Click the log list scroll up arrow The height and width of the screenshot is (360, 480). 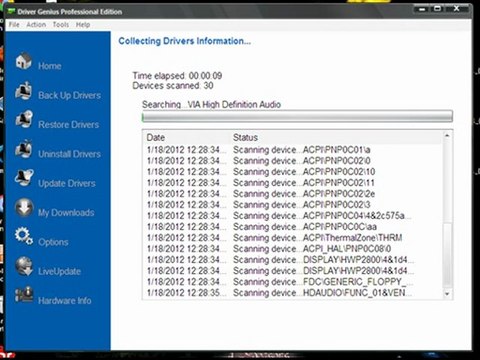(447, 136)
